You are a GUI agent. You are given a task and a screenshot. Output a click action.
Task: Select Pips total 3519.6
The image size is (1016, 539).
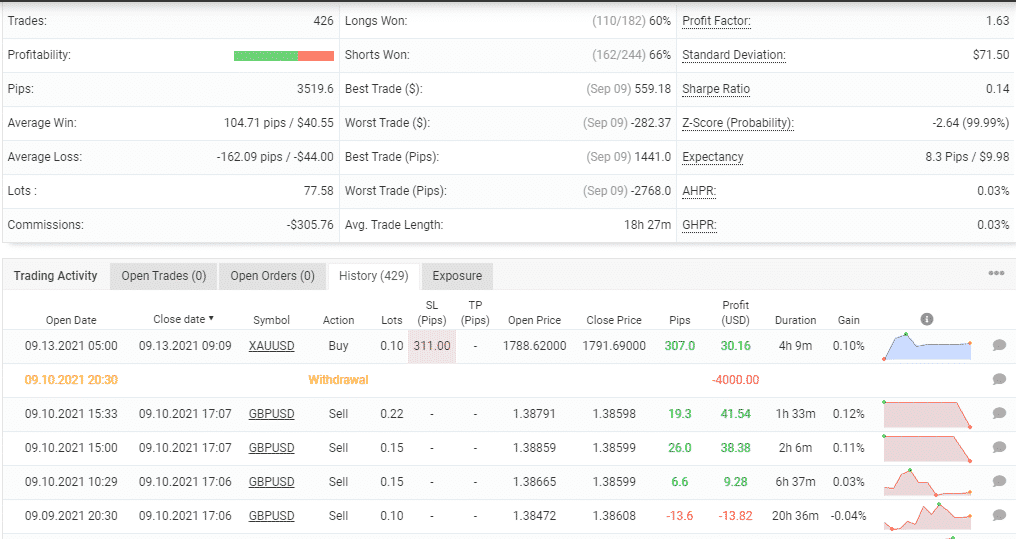click(316, 89)
